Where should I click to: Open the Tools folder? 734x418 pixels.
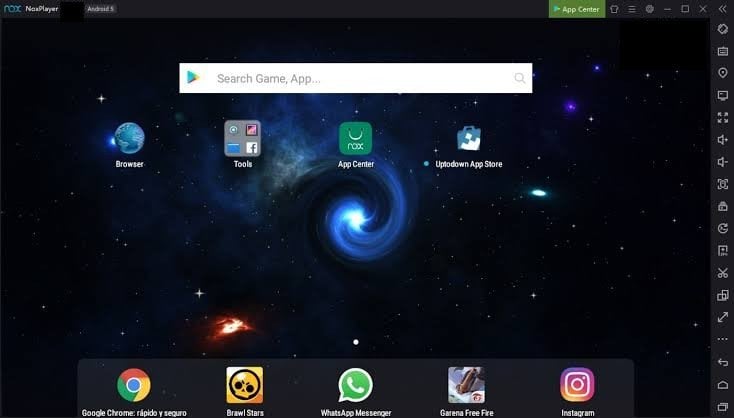click(x=242, y=138)
